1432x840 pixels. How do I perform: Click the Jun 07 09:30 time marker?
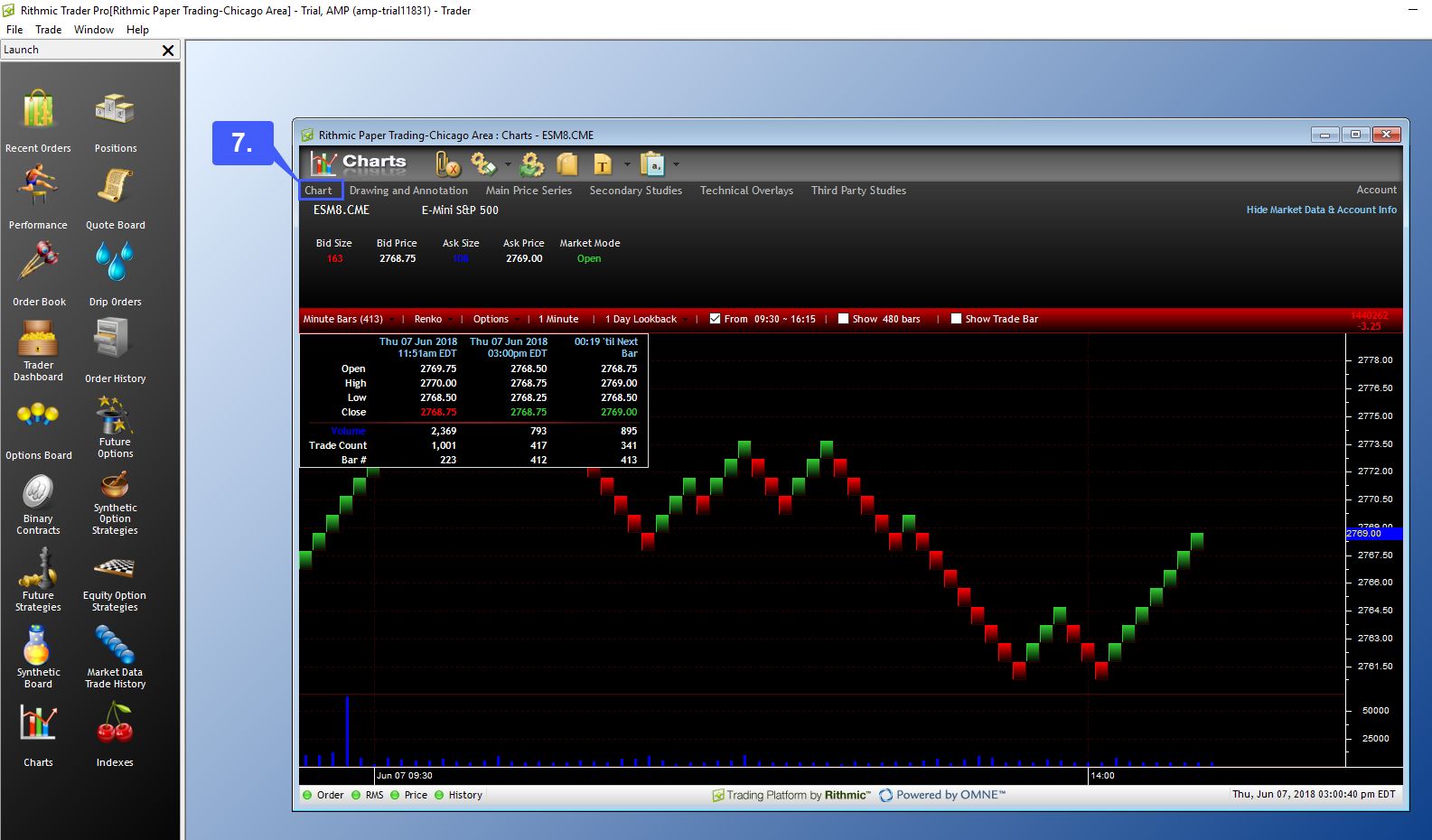[x=405, y=776]
